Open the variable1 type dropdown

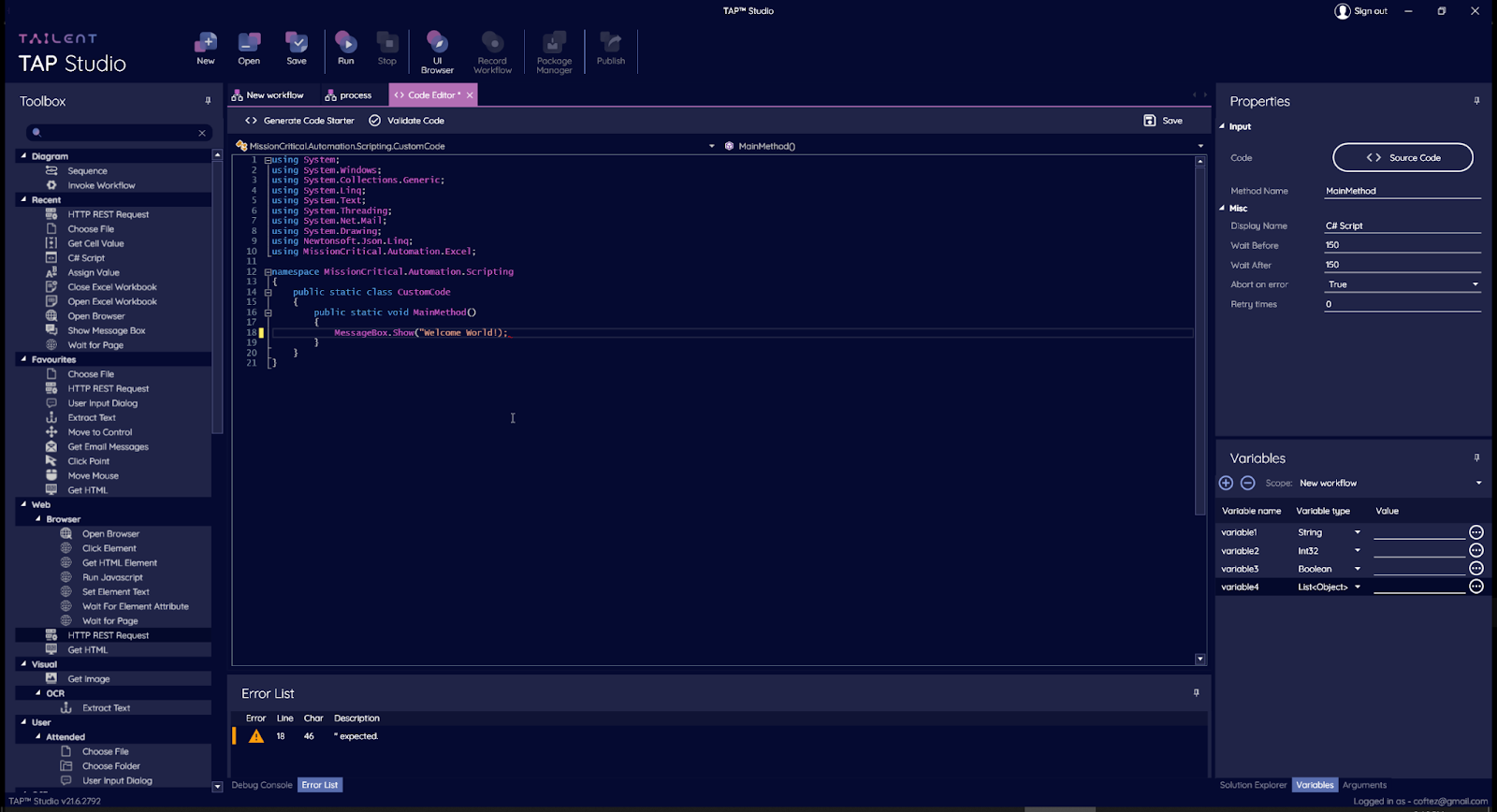coord(1357,532)
